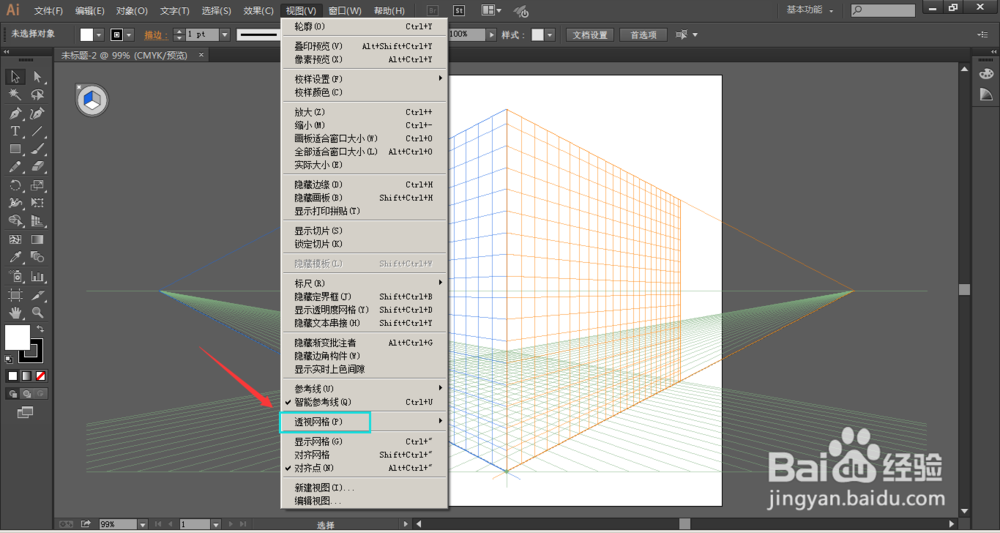The image size is (1000, 533).
Task: Select the Symbol Sprayer tool
Action: (x=15, y=277)
